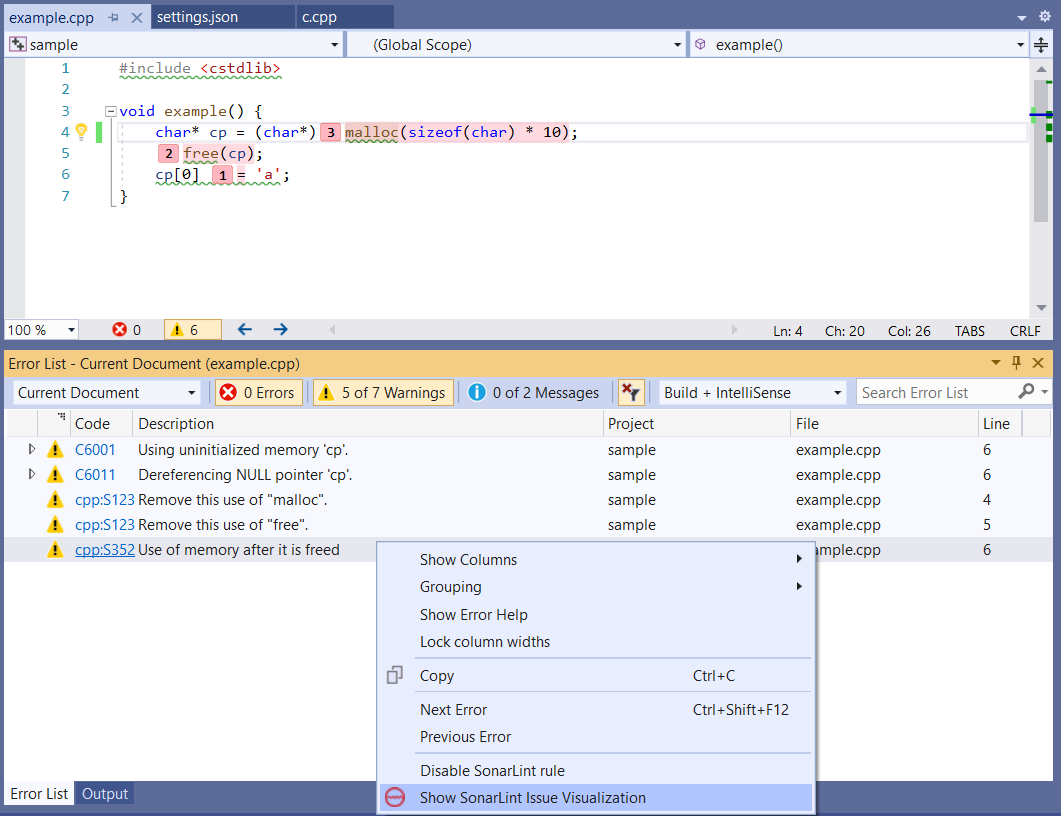Click the clear filters icon in Error List

(x=631, y=392)
